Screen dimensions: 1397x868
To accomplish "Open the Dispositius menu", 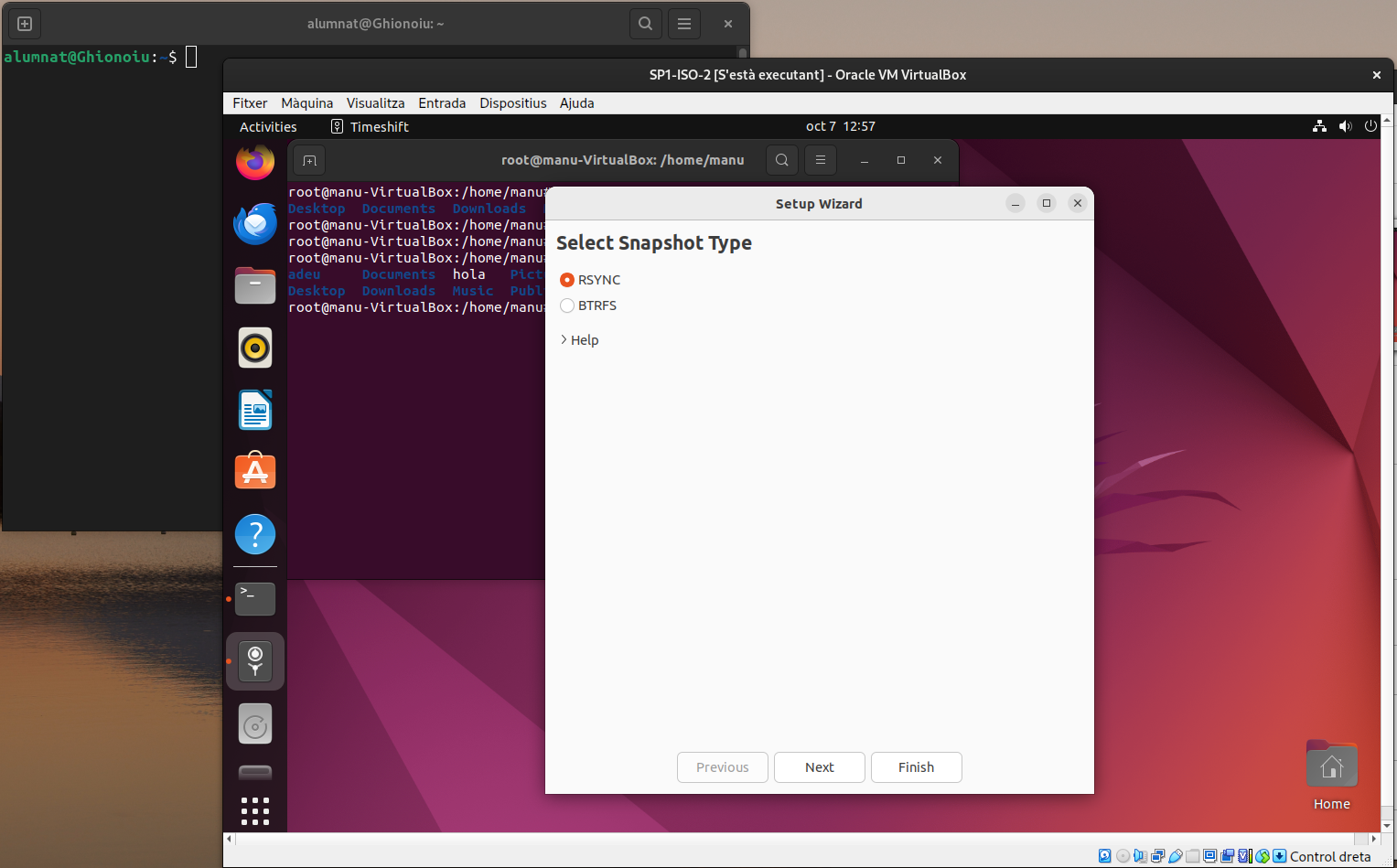I will 512,103.
